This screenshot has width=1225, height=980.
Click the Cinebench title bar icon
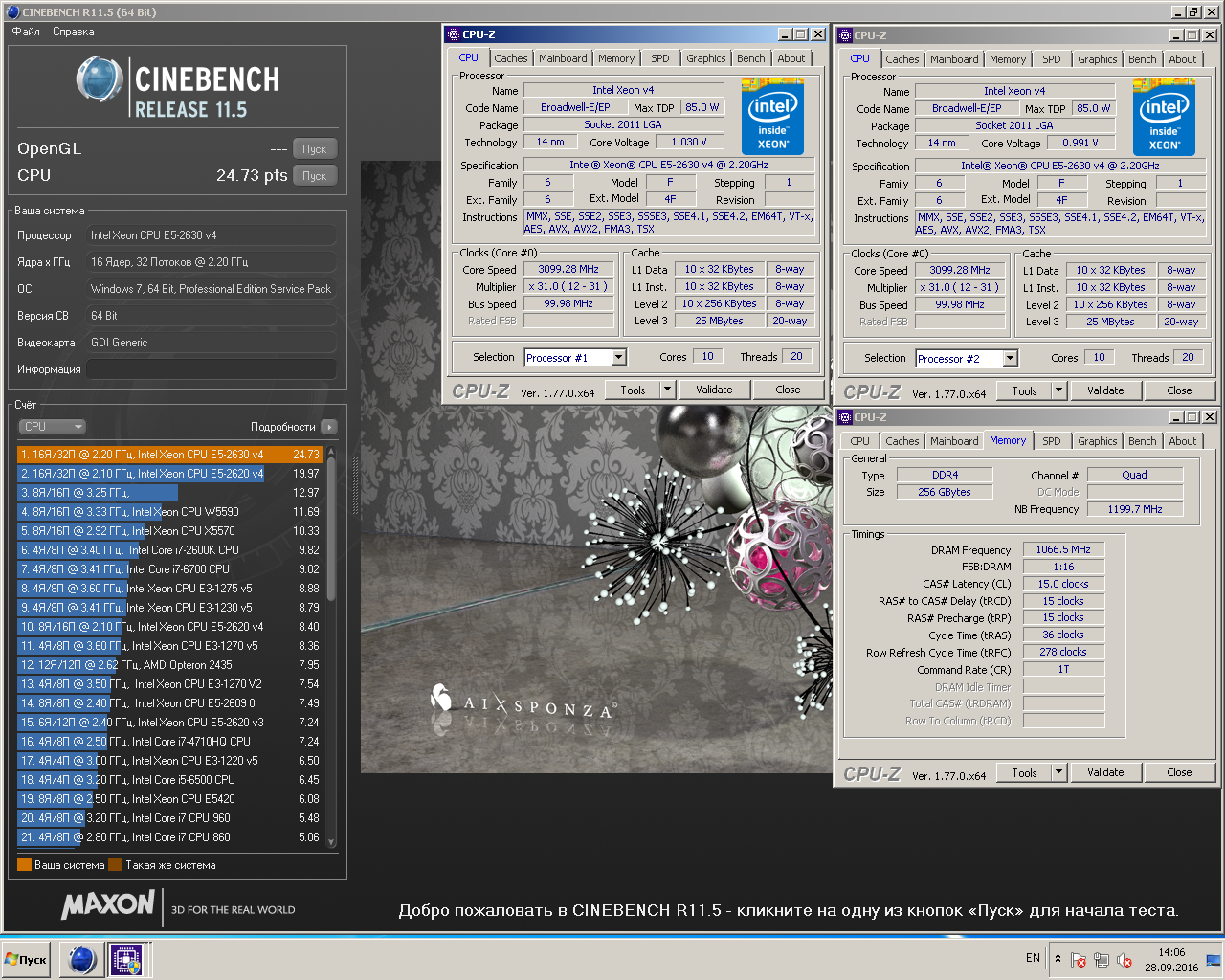coord(12,12)
